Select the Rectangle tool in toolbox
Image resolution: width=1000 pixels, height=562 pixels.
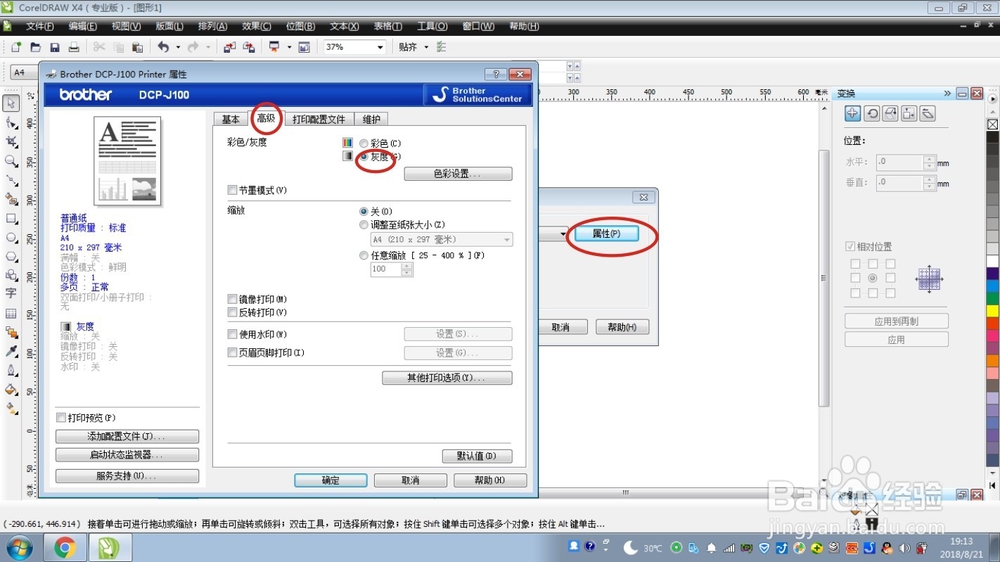click(11, 218)
